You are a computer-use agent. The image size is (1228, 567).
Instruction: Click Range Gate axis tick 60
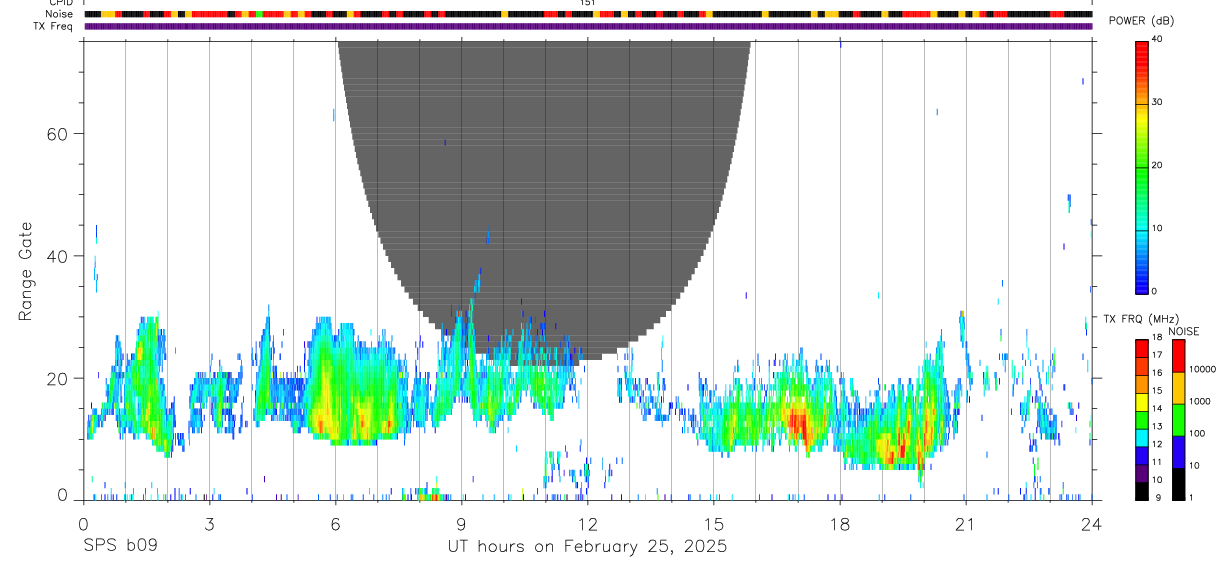pyautogui.click(x=58, y=133)
